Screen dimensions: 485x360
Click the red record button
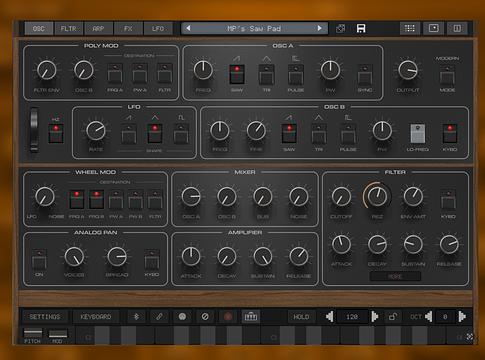[x=228, y=317]
